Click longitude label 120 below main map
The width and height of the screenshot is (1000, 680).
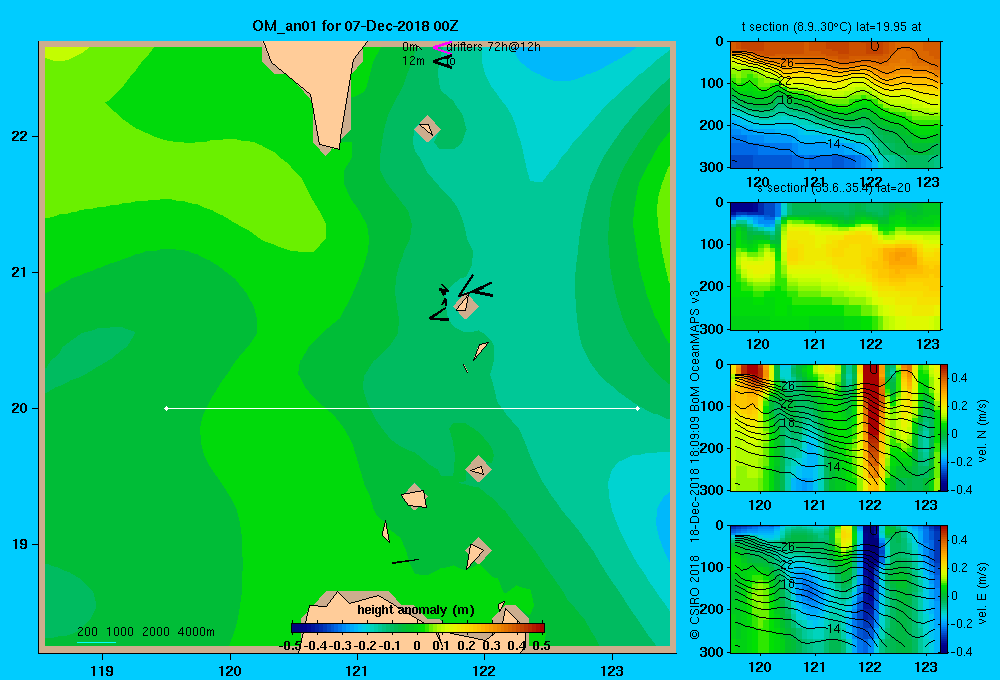(x=230, y=670)
